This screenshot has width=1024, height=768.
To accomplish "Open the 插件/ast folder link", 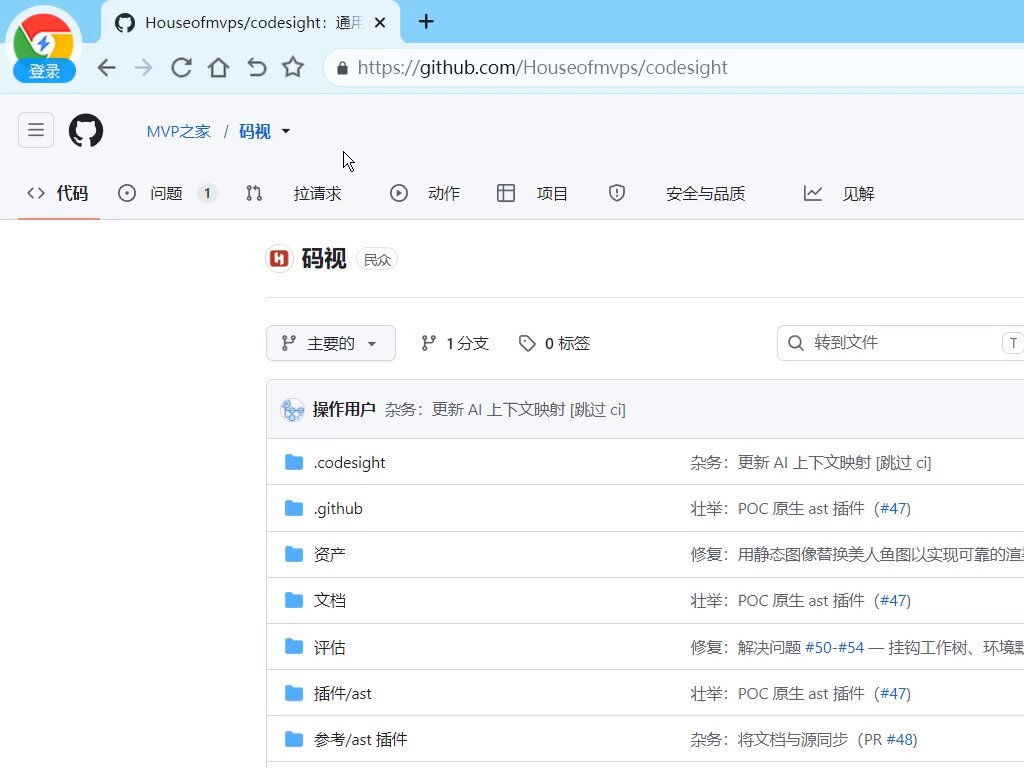I will pyautogui.click(x=342, y=694).
